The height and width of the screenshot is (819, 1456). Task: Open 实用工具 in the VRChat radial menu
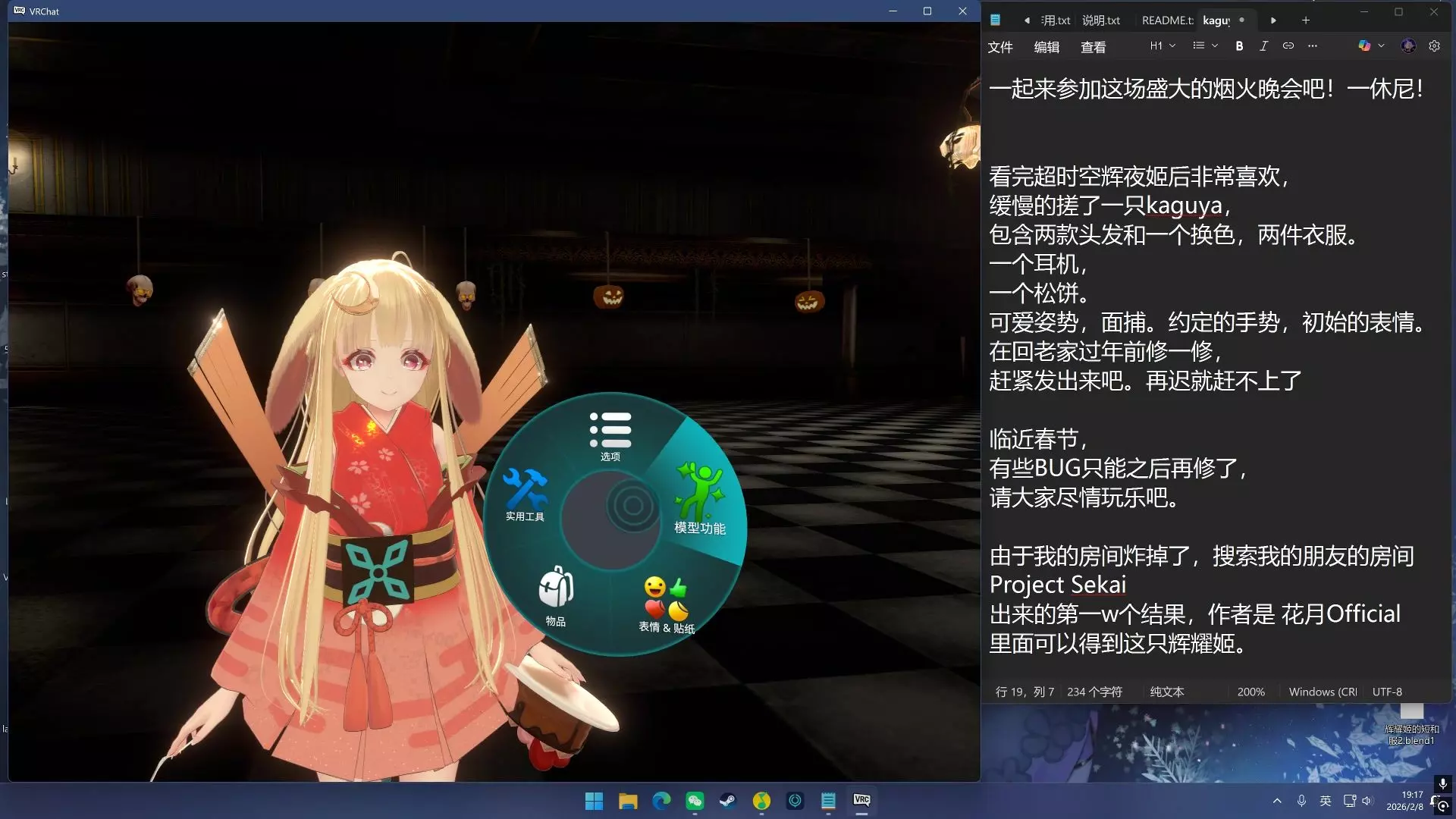pos(525,494)
